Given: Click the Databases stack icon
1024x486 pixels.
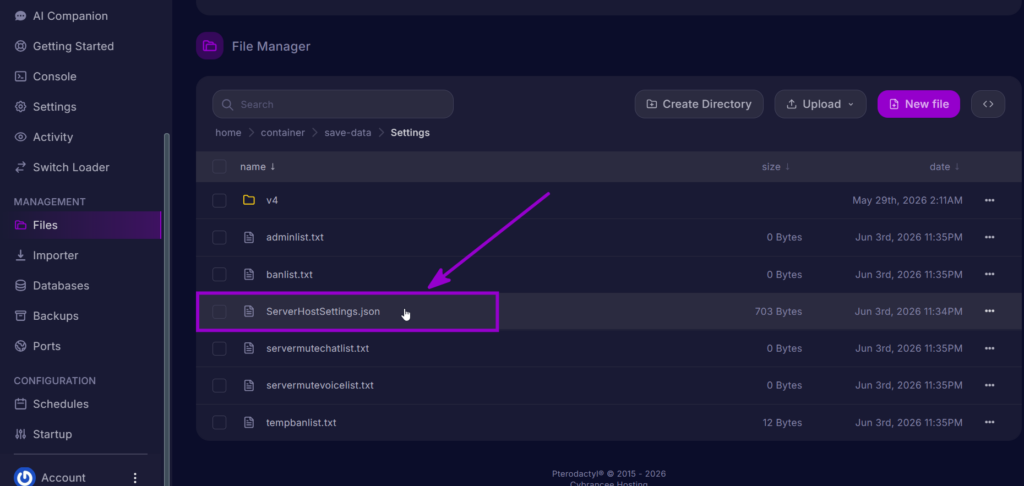Looking at the screenshot, I should point(21,285).
